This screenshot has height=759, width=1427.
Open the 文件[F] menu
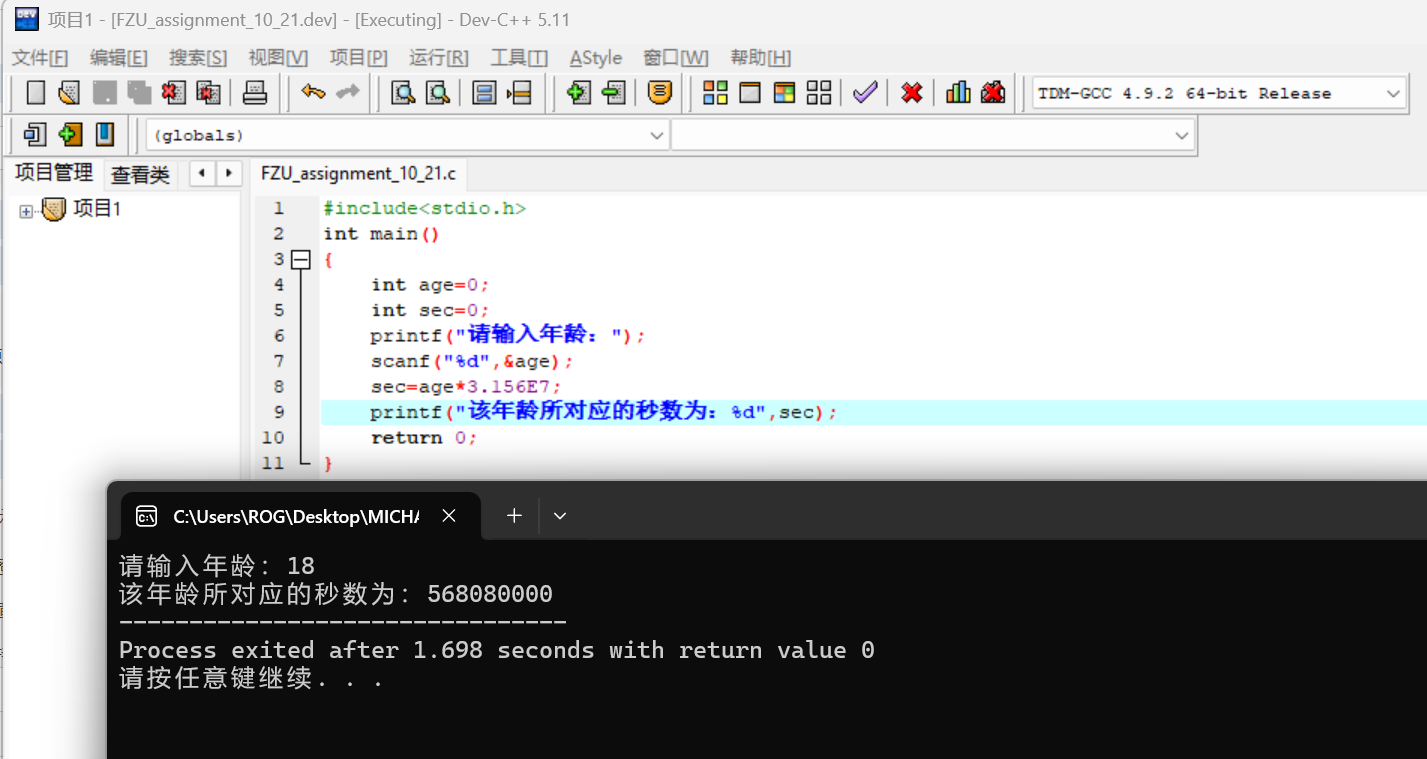(x=40, y=58)
